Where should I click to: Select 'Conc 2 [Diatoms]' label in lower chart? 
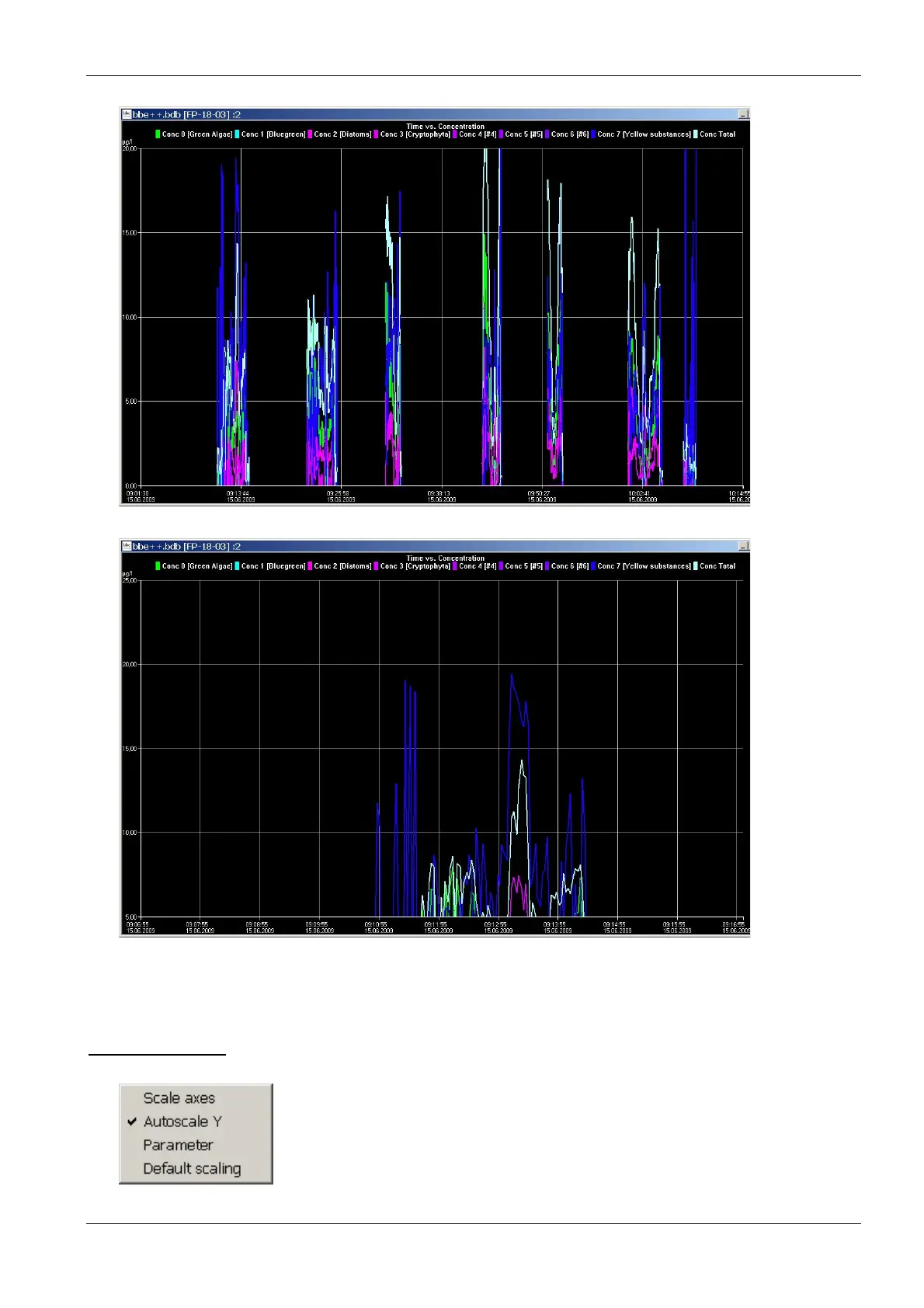pyautogui.click(x=342, y=566)
